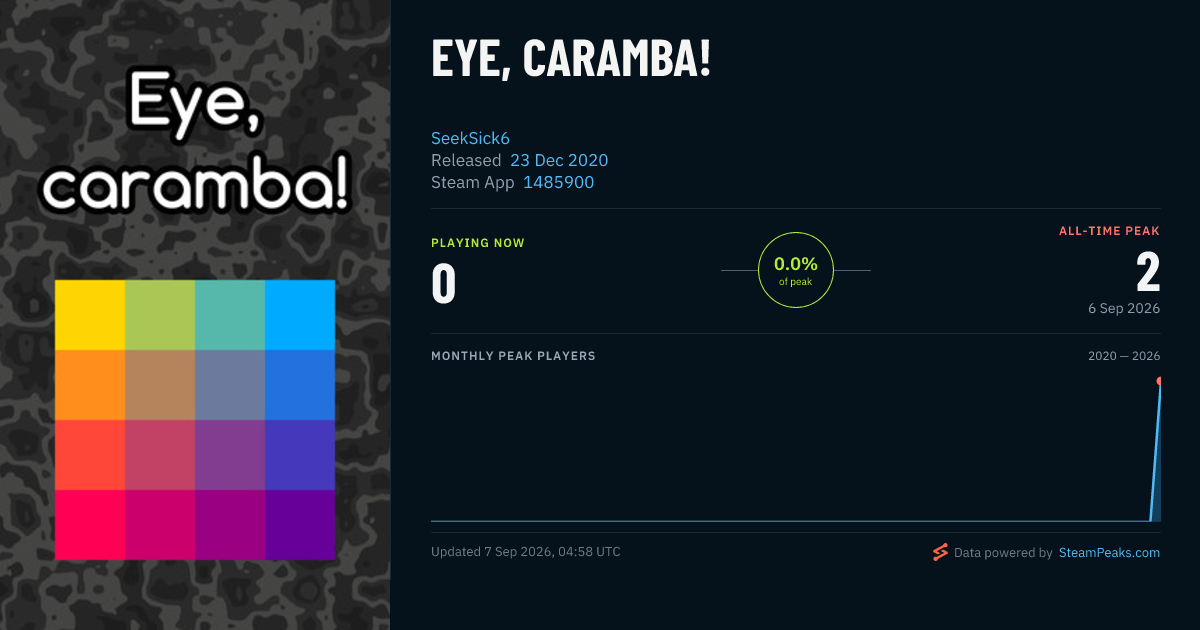This screenshot has height=630, width=1200.
Task: Select the red peak marker on chart
Action: coord(1159,381)
